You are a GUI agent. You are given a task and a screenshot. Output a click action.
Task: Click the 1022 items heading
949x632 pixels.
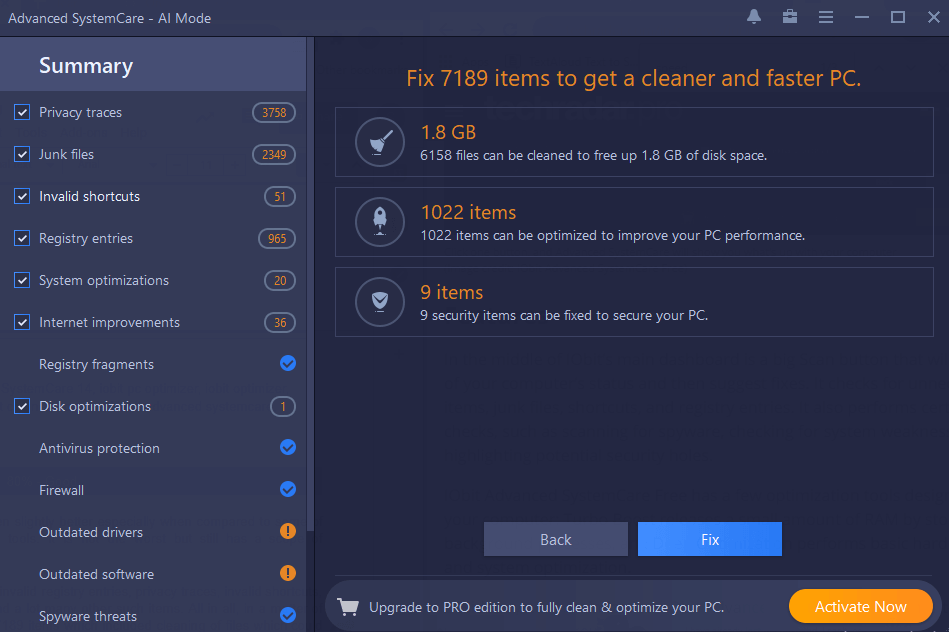click(468, 212)
